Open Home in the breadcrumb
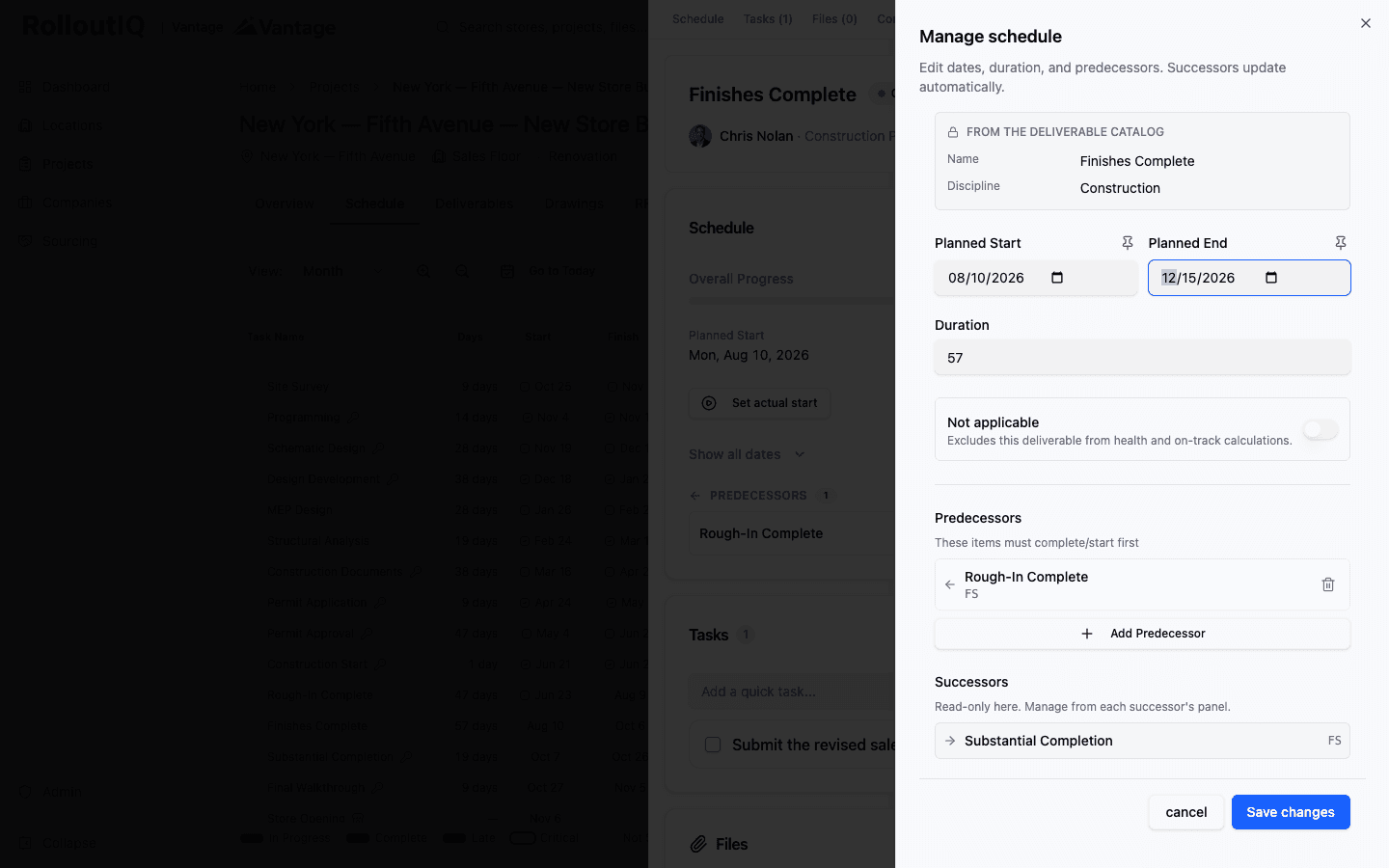Image resolution: width=1389 pixels, height=868 pixels. [x=258, y=87]
